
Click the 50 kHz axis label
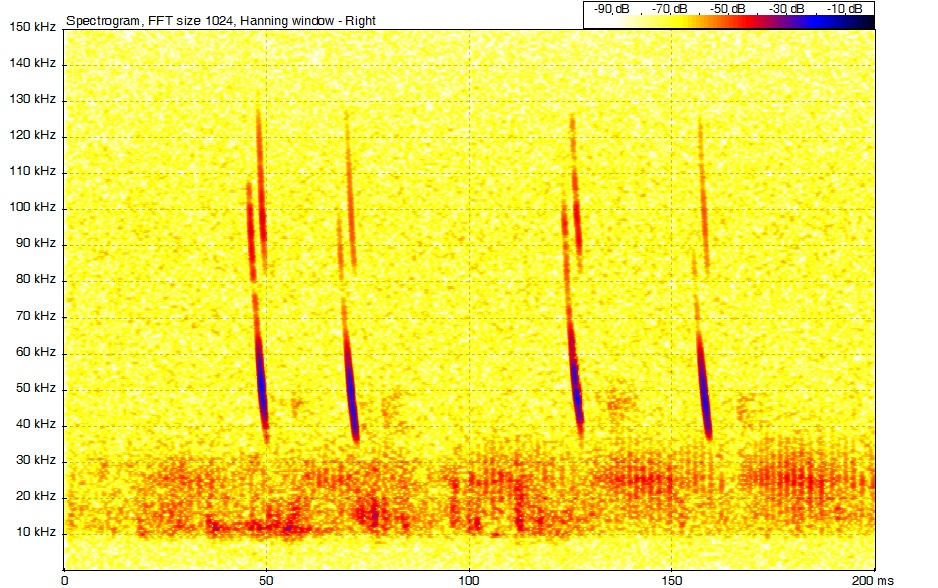[x=35, y=388]
